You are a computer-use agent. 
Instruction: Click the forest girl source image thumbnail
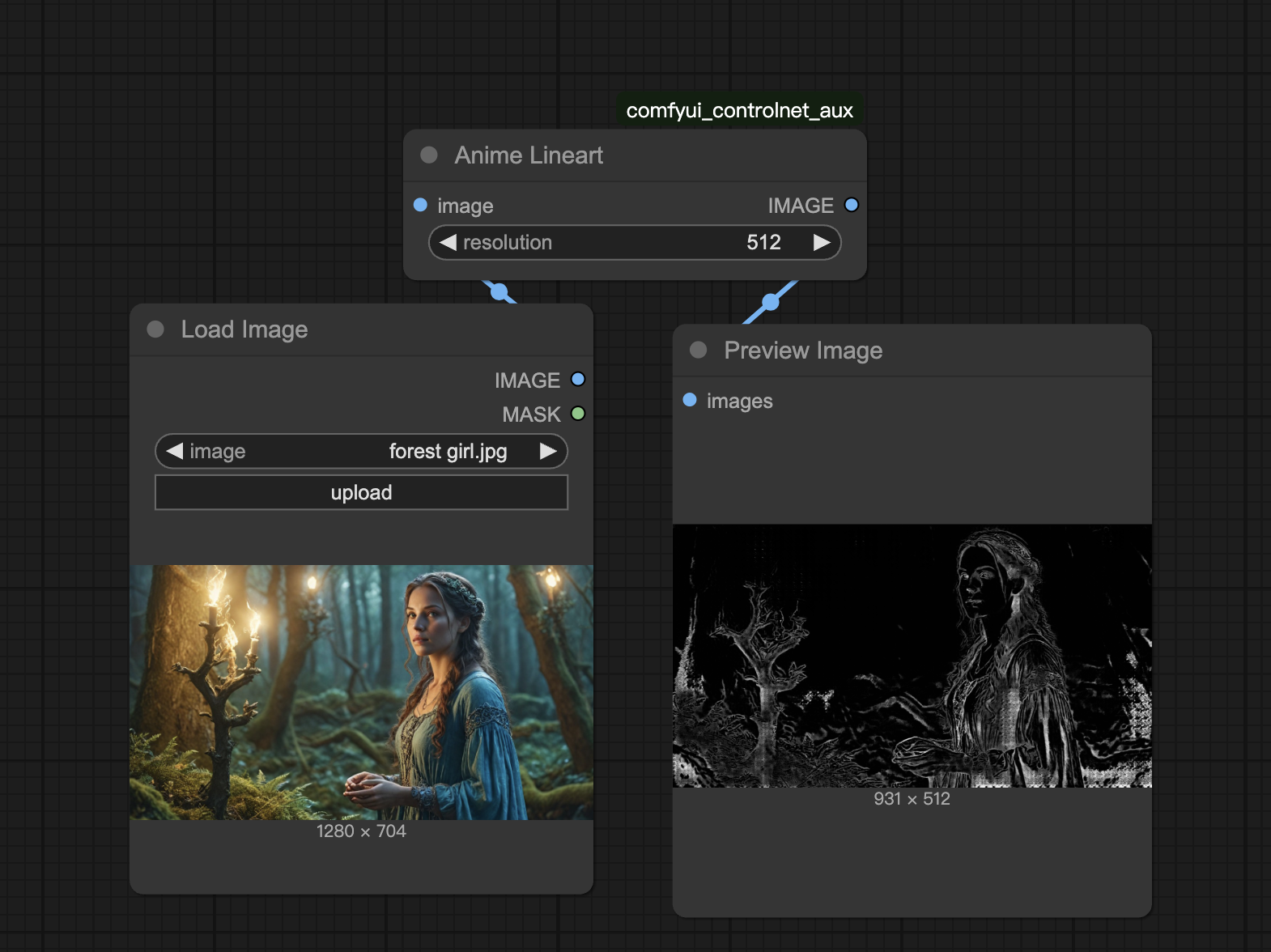point(361,692)
